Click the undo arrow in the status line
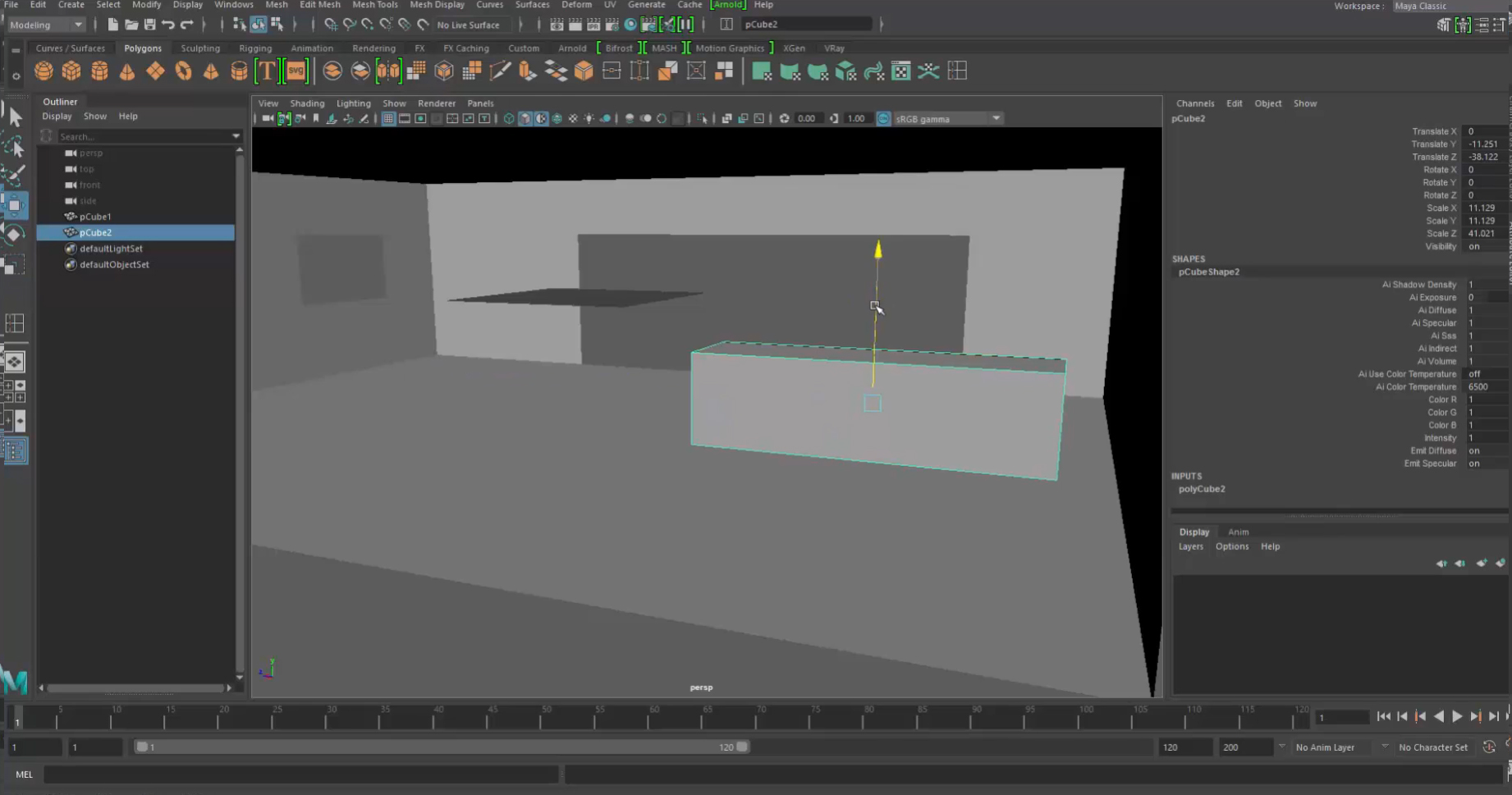 pyautogui.click(x=168, y=25)
